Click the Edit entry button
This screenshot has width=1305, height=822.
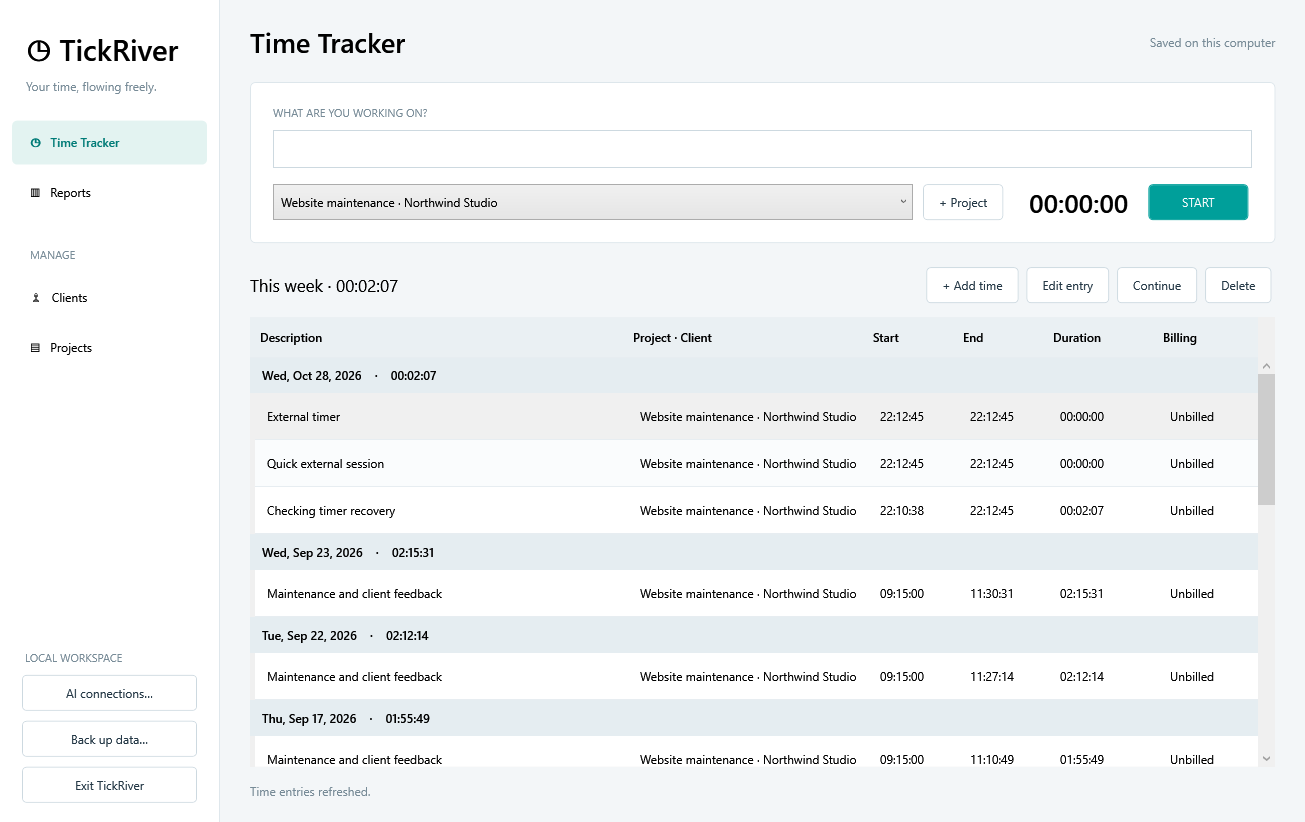pyautogui.click(x=1068, y=285)
